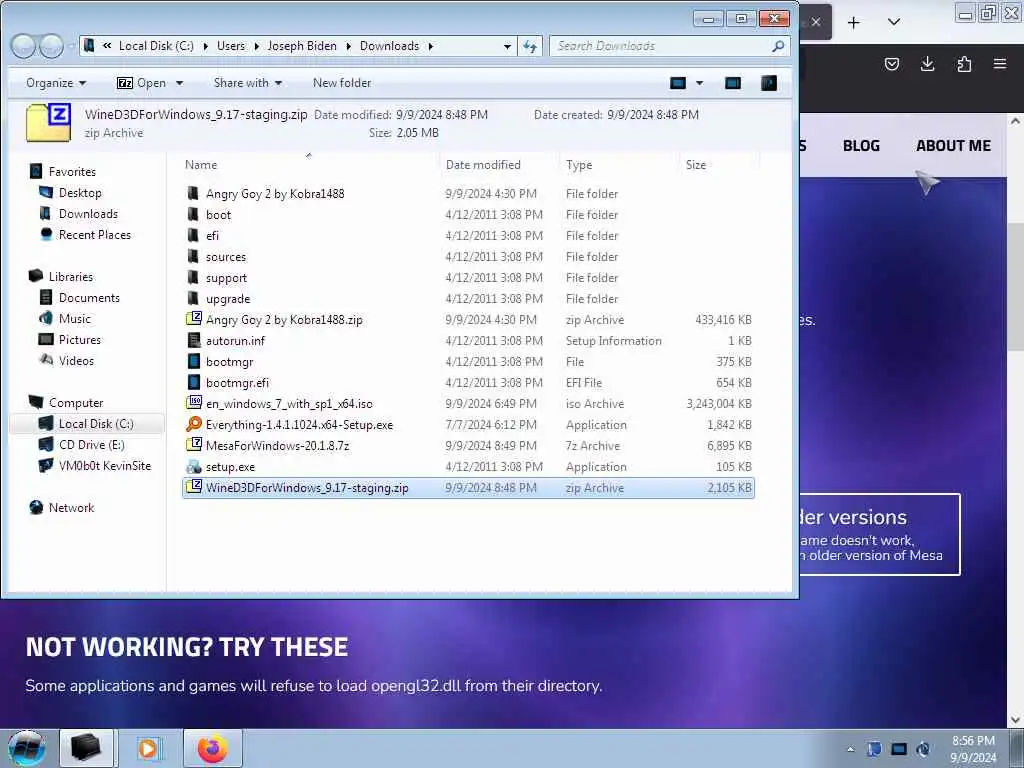
Task: Click the Angry Goy 2 folder icon
Action: click(x=193, y=193)
